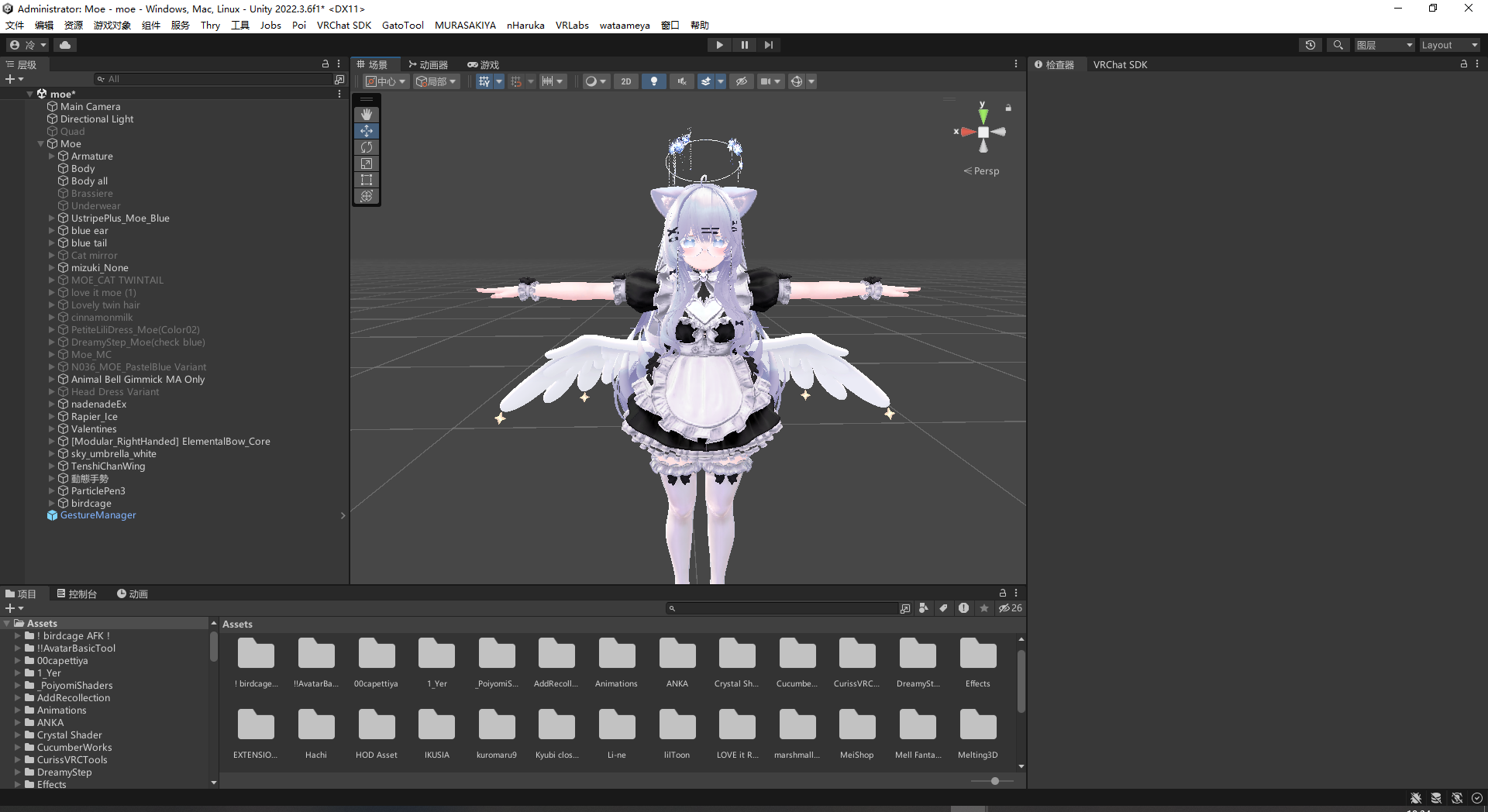
Task: Select the Rotate tool
Action: [367, 147]
